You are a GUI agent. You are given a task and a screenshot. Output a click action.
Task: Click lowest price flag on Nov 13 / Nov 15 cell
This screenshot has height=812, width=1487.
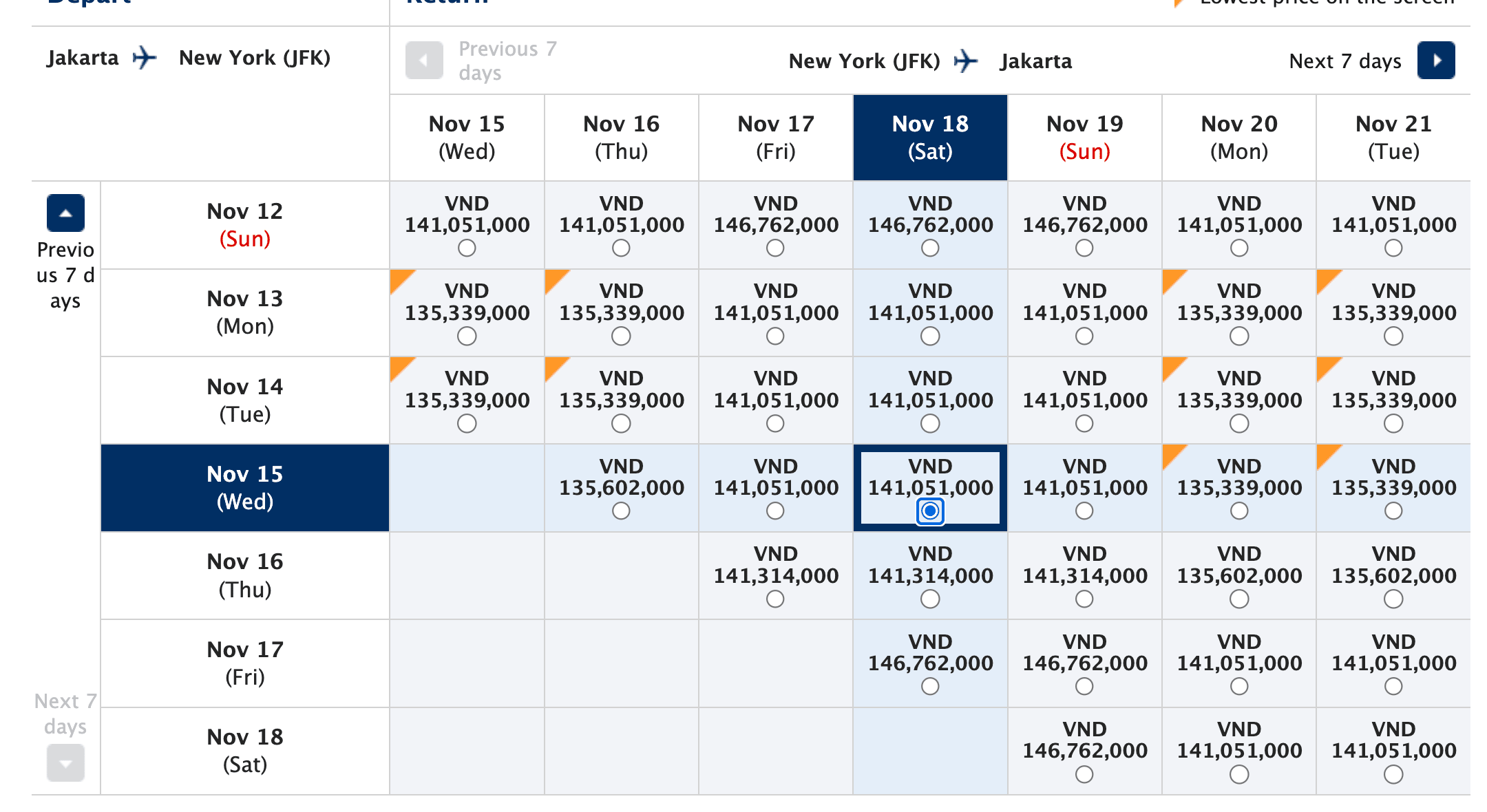pyautogui.click(x=401, y=280)
